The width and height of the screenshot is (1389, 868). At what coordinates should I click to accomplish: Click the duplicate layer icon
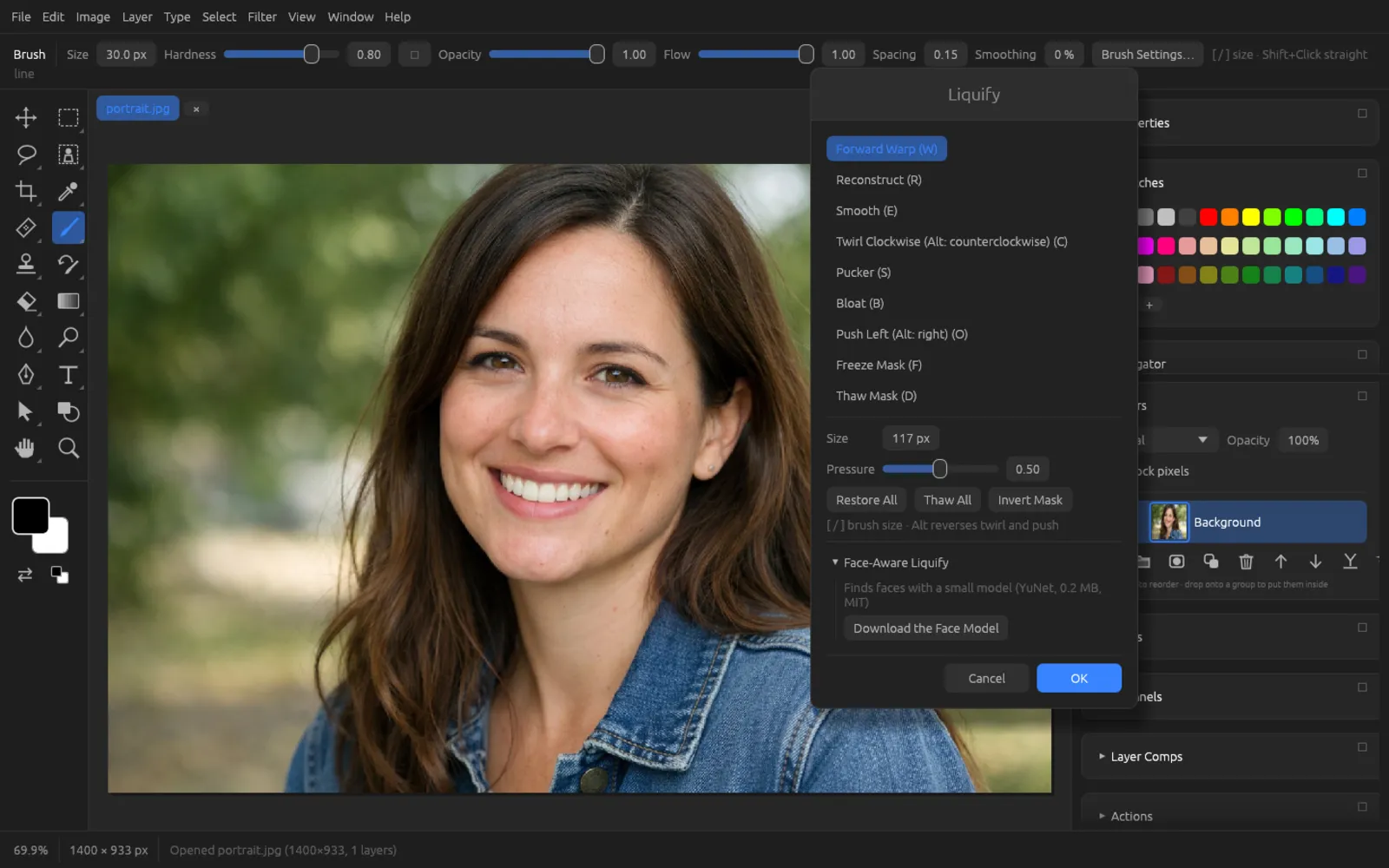[1211, 562]
